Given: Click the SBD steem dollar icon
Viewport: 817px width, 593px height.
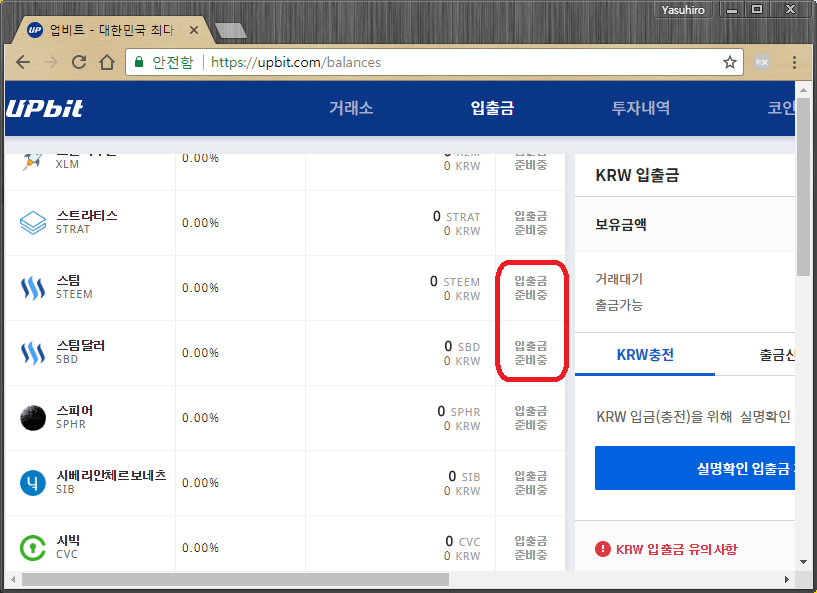Looking at the screenshot, I should [x=33, y=353].
